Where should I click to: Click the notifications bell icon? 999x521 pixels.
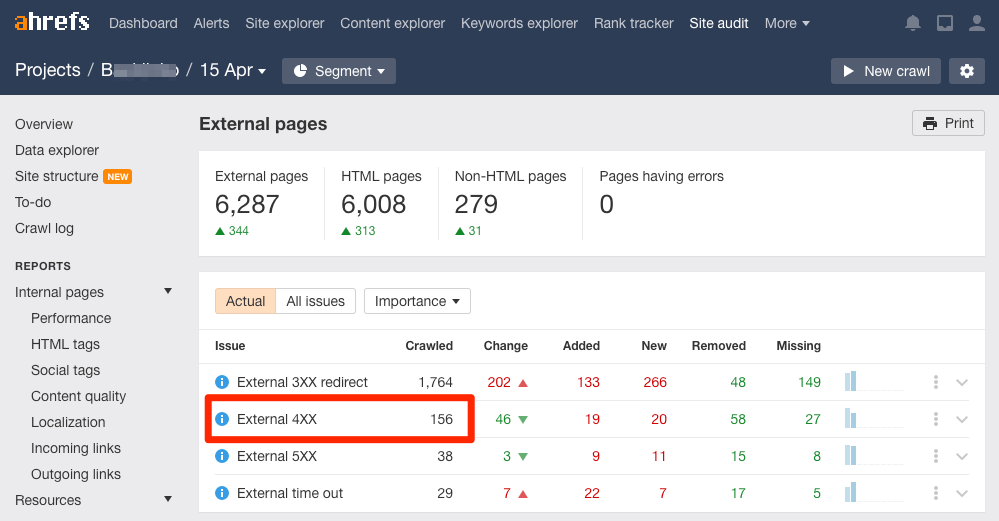pyautogui.click(x=912, y=23)
